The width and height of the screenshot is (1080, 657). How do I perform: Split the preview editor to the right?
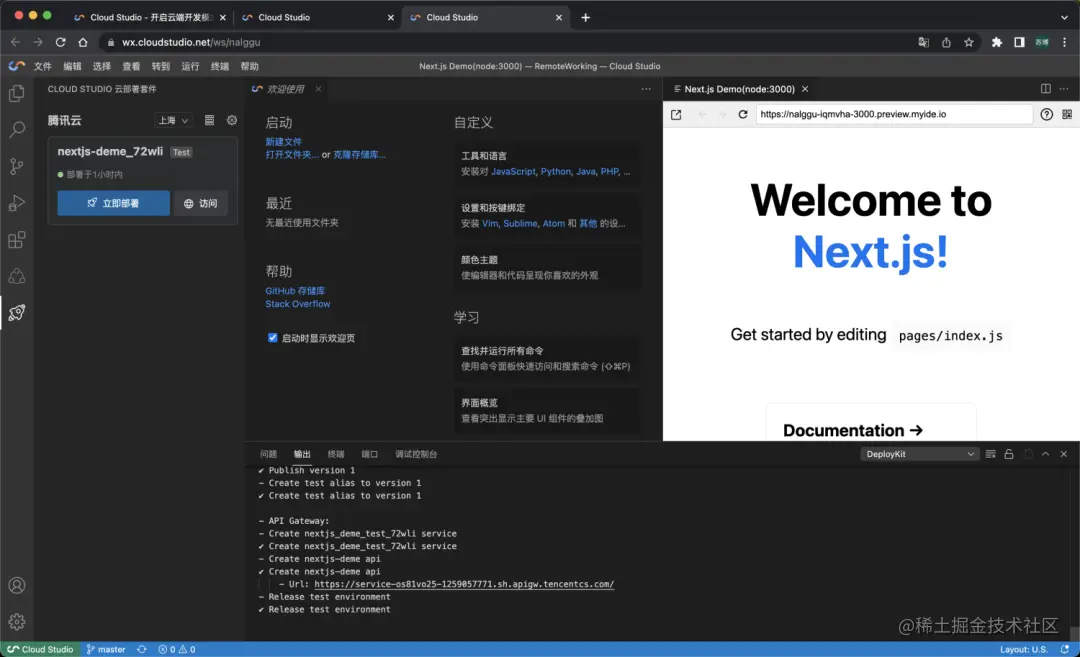tap(1046, 89)
